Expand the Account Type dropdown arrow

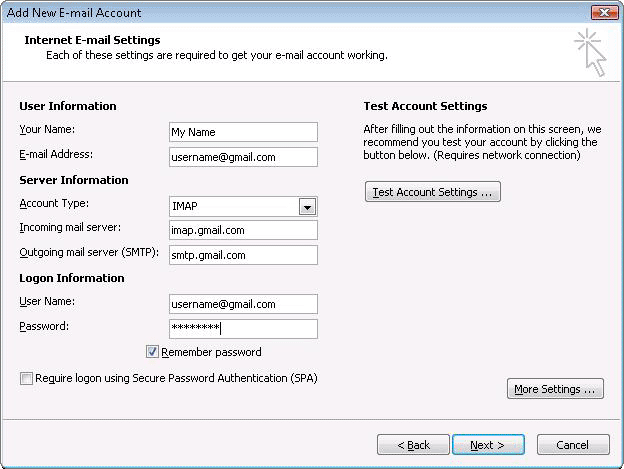pos(307,207)
